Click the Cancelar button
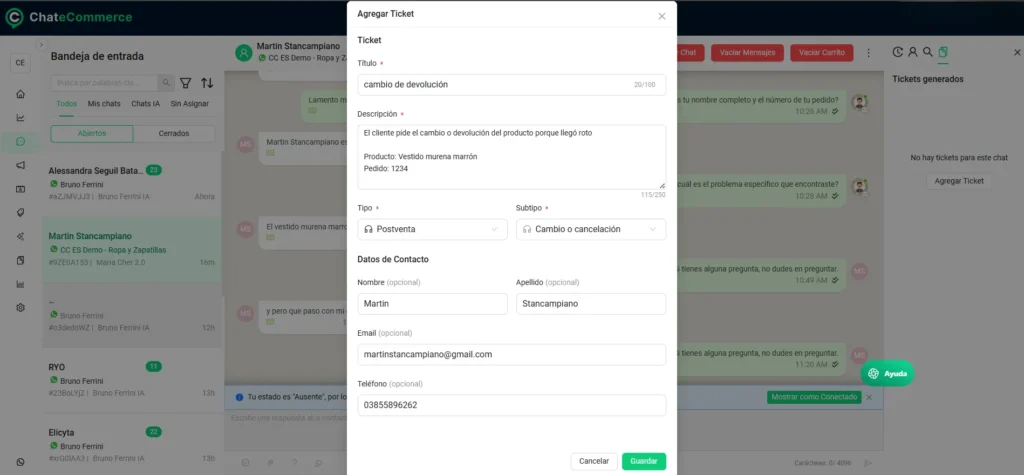This screenshot has width=1024, height=475. [x=594, y=461]
